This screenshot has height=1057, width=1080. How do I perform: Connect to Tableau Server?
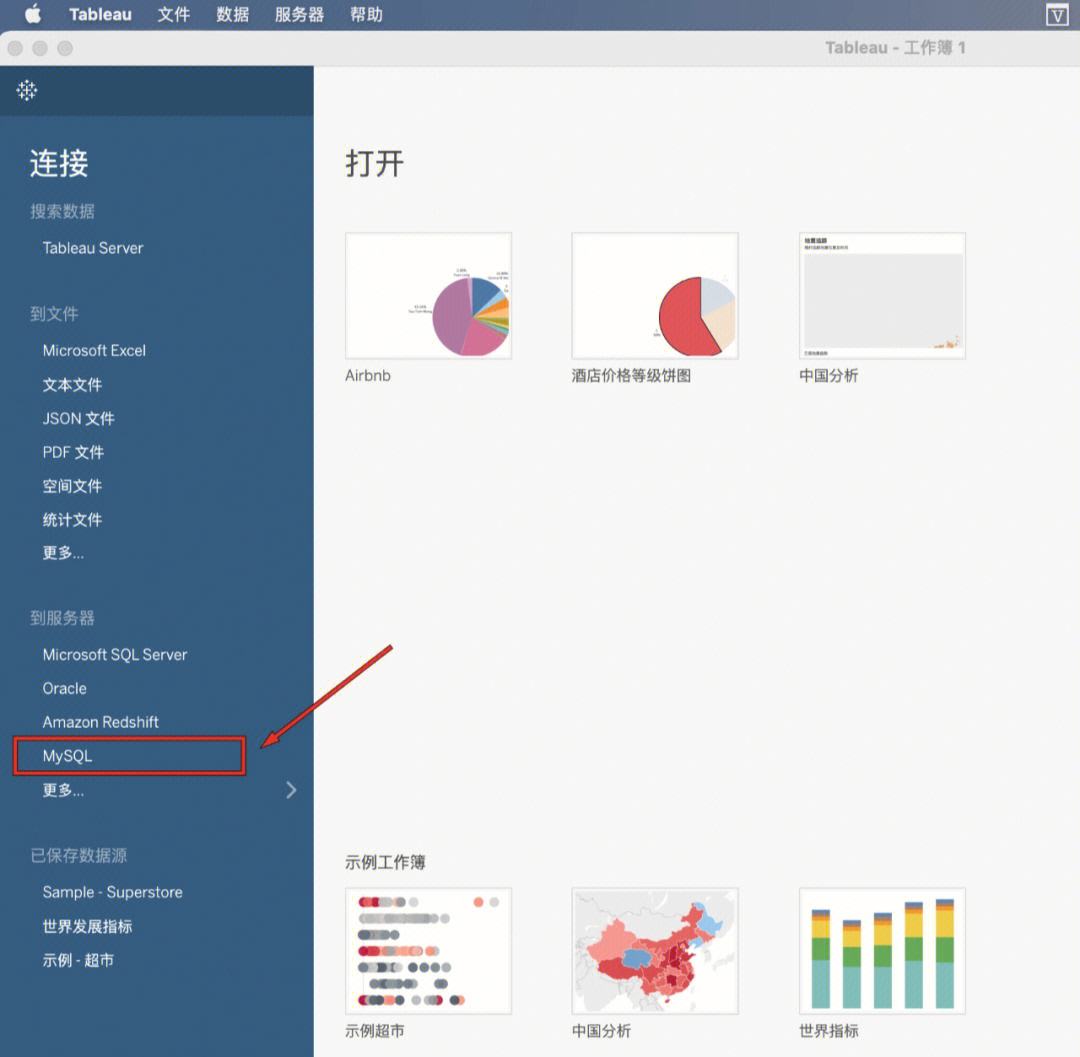click(93, 248)
